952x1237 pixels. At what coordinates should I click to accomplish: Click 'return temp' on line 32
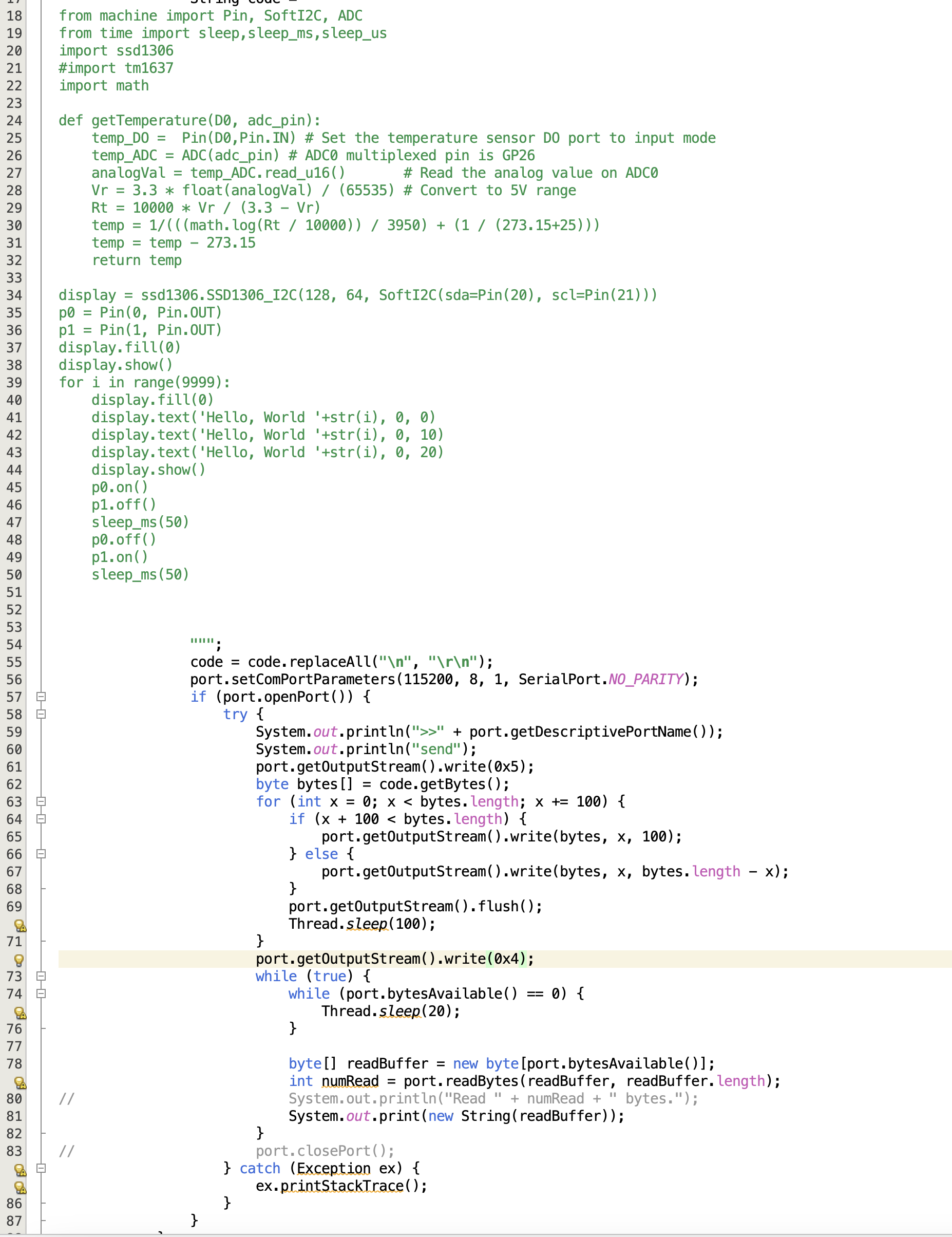(x=137, y=260)
